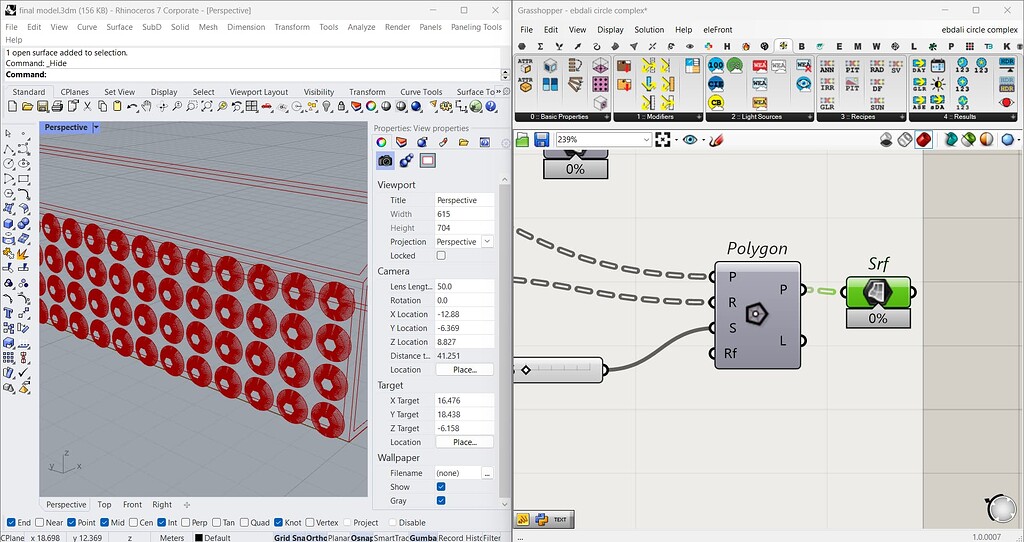
Task: Click the Camera Location Place... button
Action: point(465,370)
